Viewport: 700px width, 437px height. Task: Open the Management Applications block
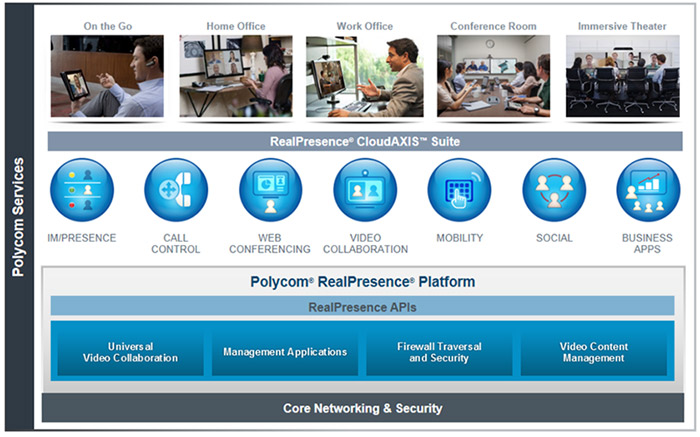285,352
